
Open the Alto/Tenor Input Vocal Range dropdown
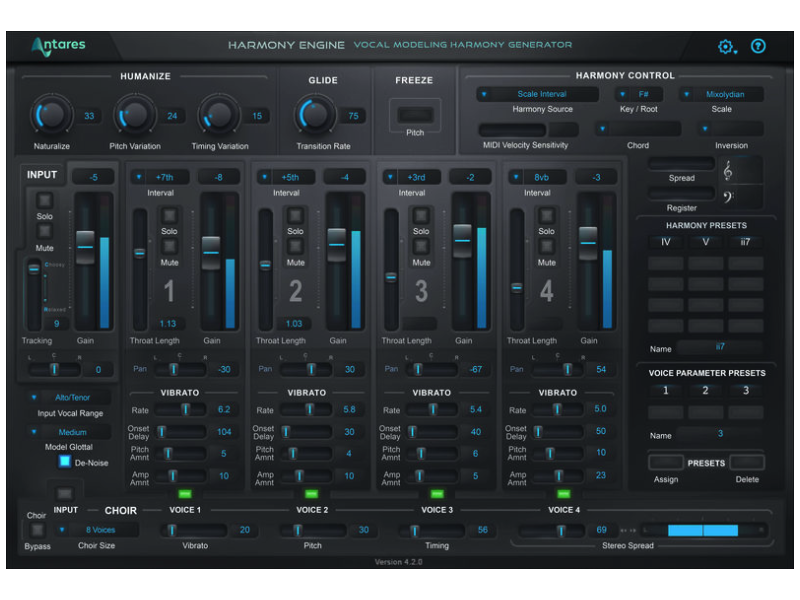click(68, 397)
